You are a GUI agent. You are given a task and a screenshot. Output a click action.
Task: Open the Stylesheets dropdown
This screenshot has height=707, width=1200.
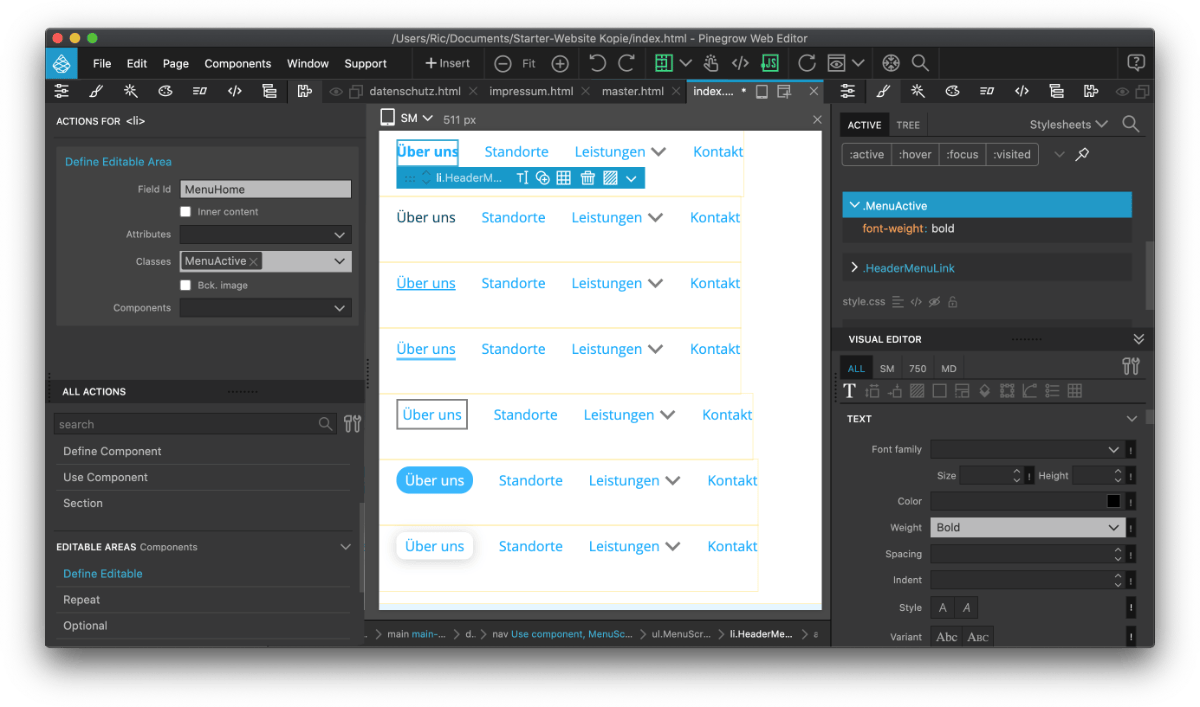tap(1069, 125)
